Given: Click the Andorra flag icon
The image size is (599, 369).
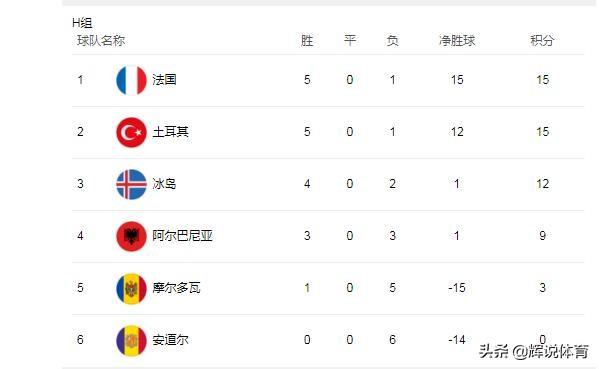Looking at the screenshot, I should point(131,340).
